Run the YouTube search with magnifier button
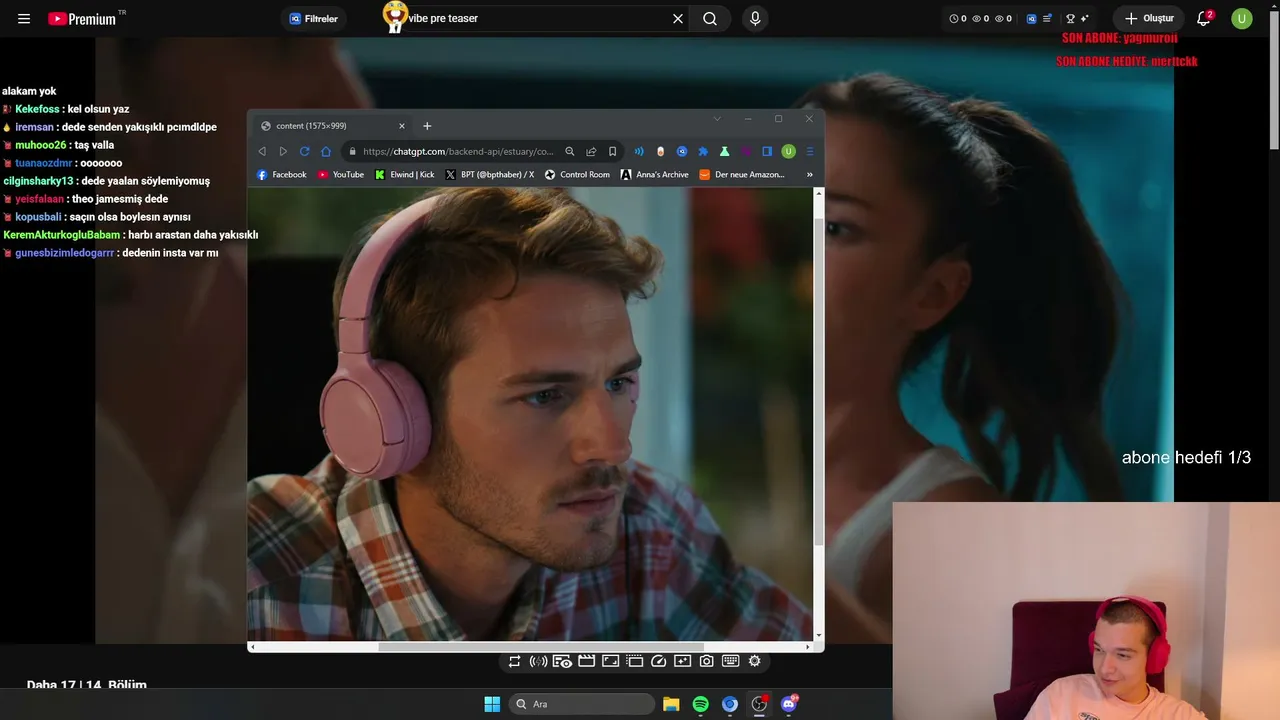1280x720 pixels. 710,18
